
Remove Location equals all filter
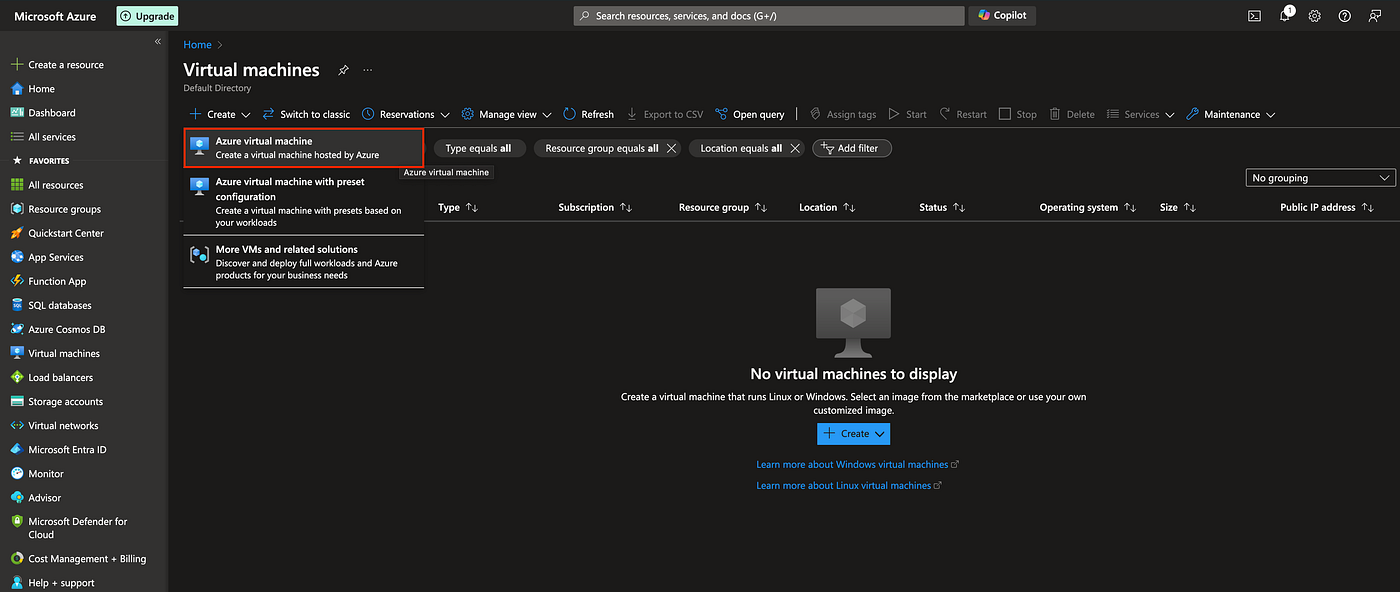click(795, 148)
